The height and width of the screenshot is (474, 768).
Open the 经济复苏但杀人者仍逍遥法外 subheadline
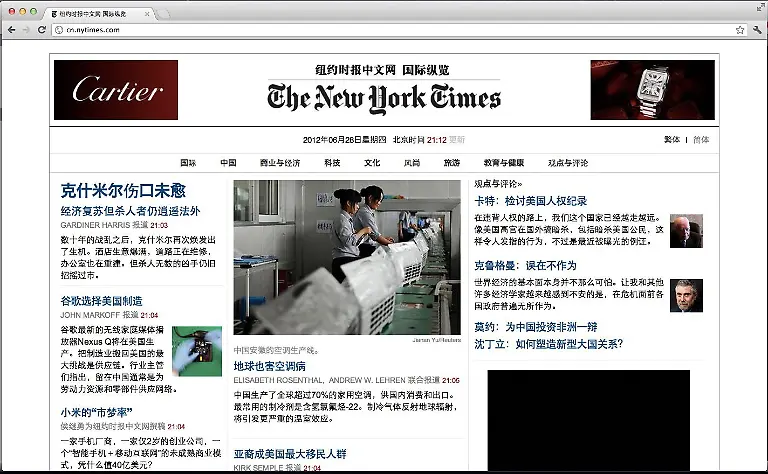point(130,211)
